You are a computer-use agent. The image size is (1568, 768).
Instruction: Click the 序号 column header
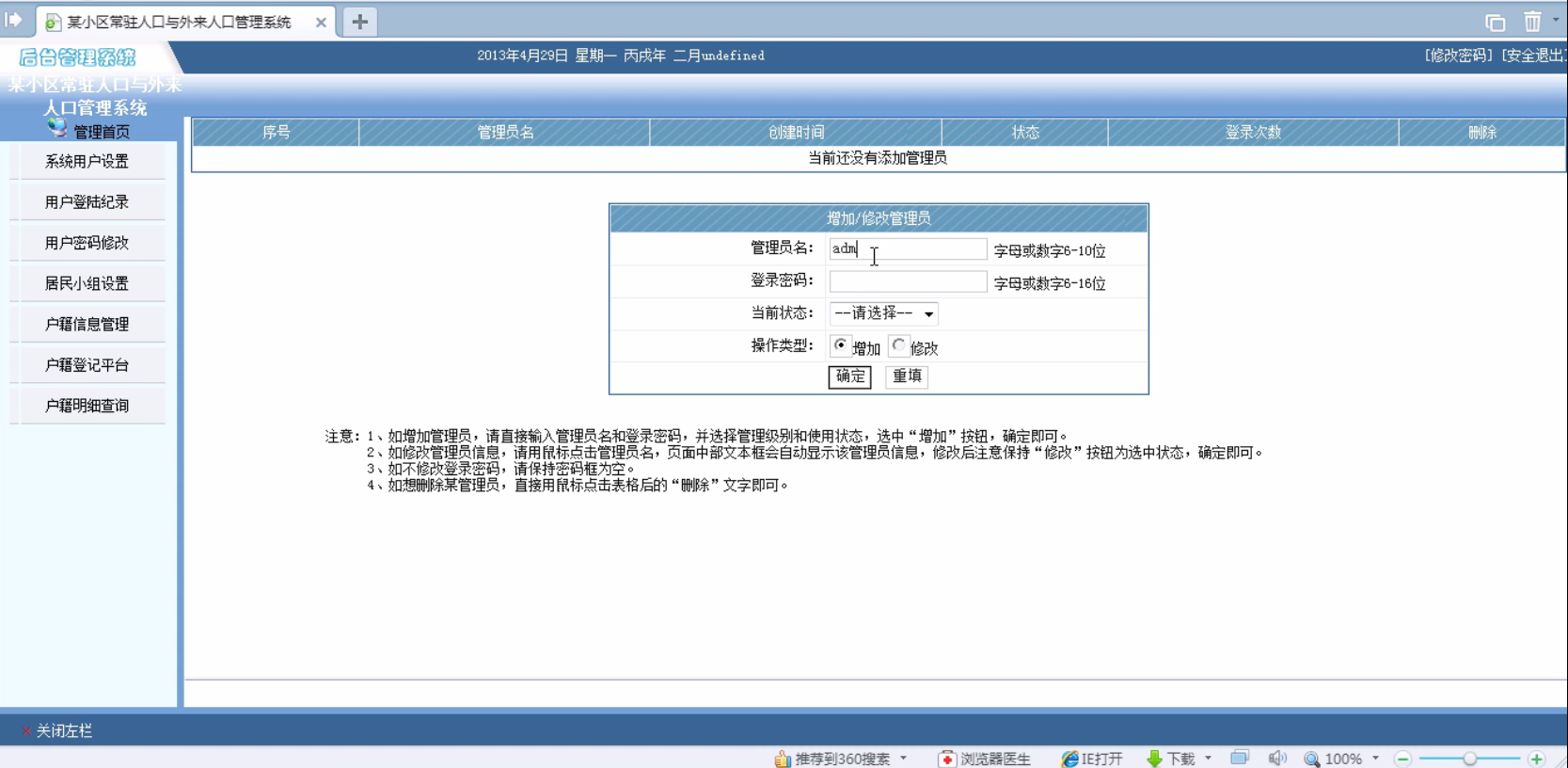tap(276, 133)
